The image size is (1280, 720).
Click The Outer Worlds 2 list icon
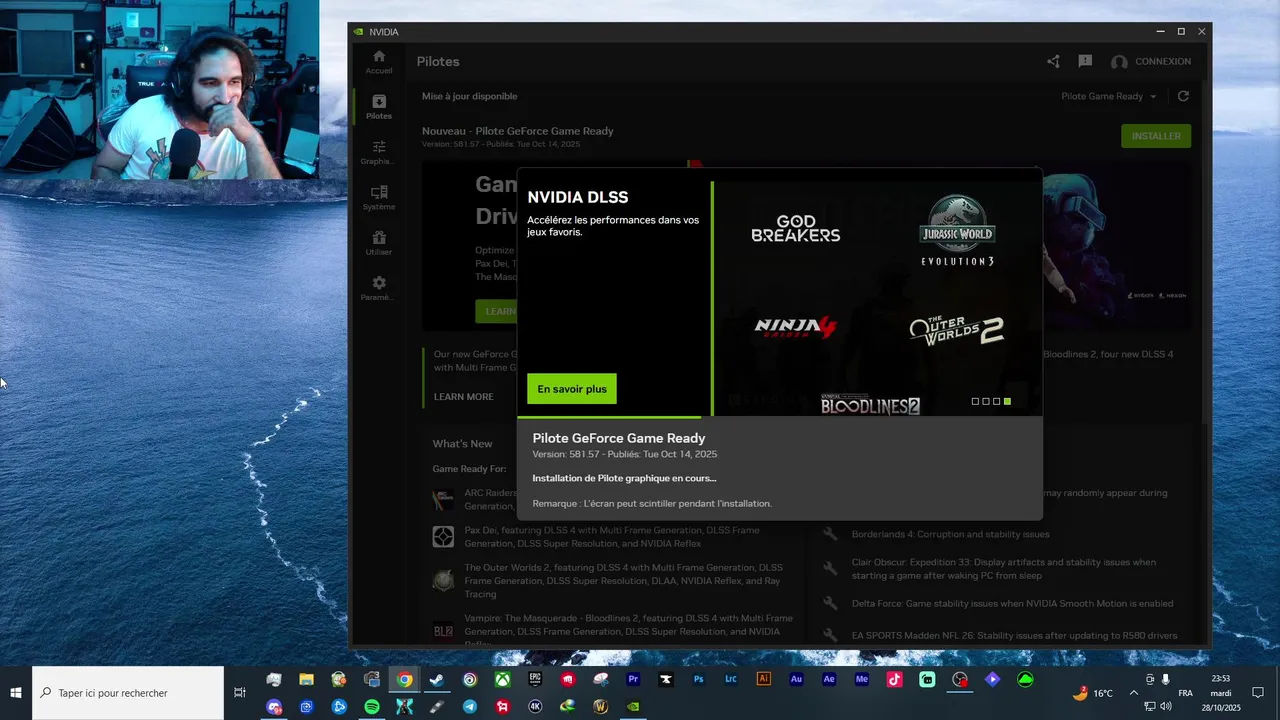tap(443, 580)
